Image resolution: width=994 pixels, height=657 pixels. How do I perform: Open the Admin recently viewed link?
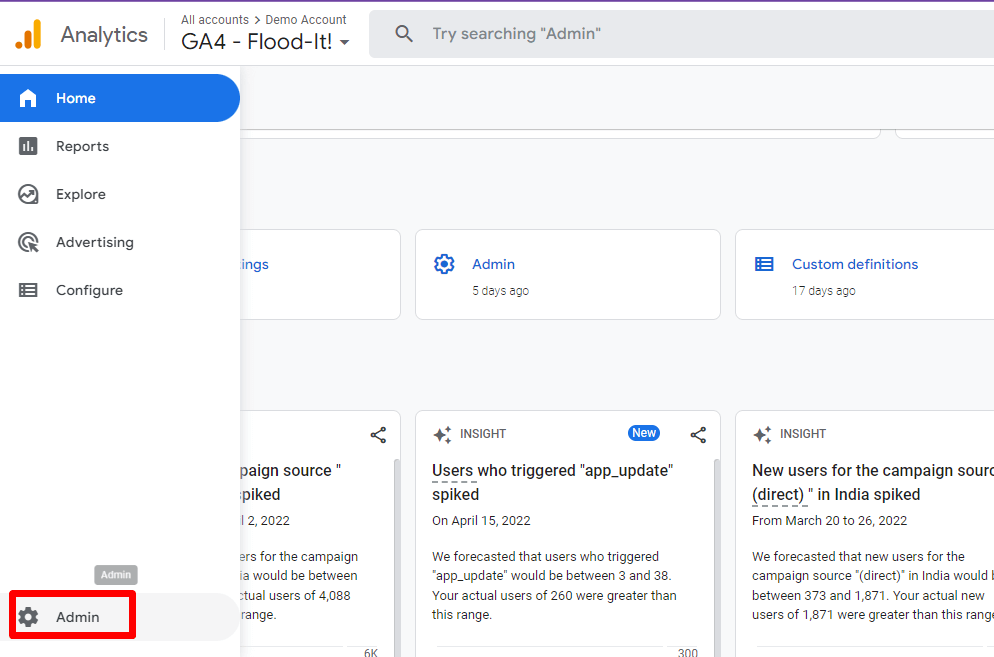coord(493,264)
